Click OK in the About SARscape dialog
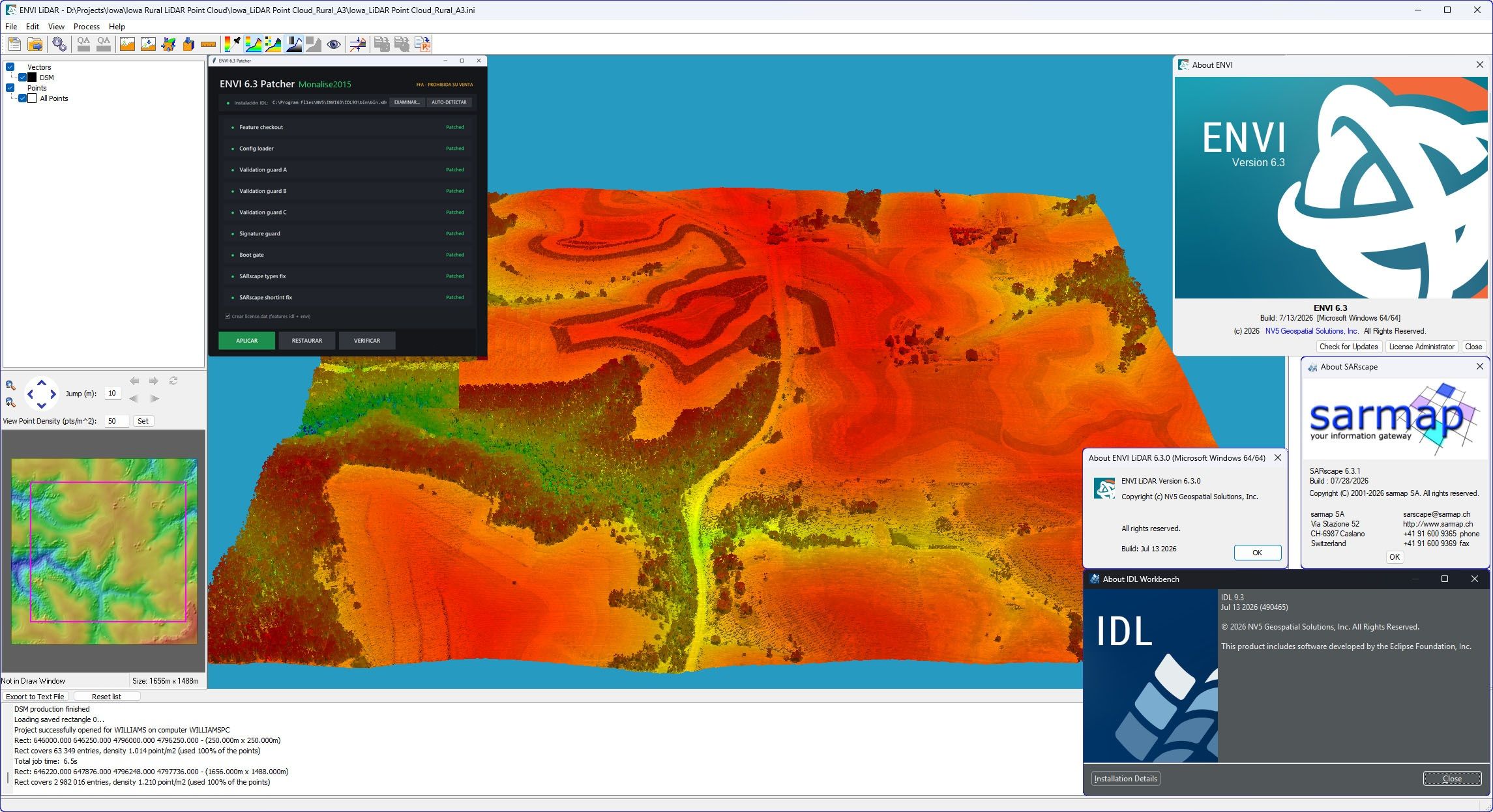Image resolution: width=1493 pixels, height=812 pixels. click(x=1395, y=557)
